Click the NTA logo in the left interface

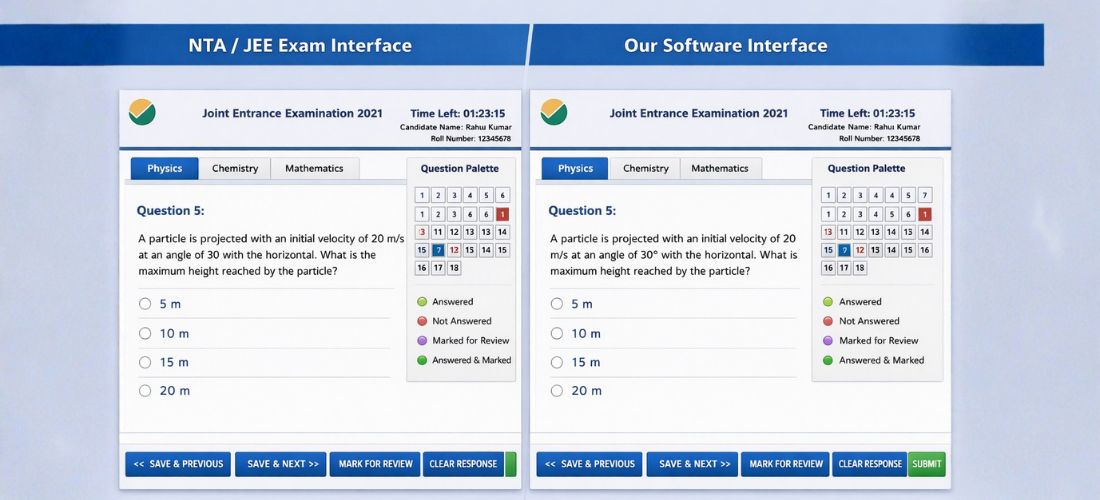(142, 112)
